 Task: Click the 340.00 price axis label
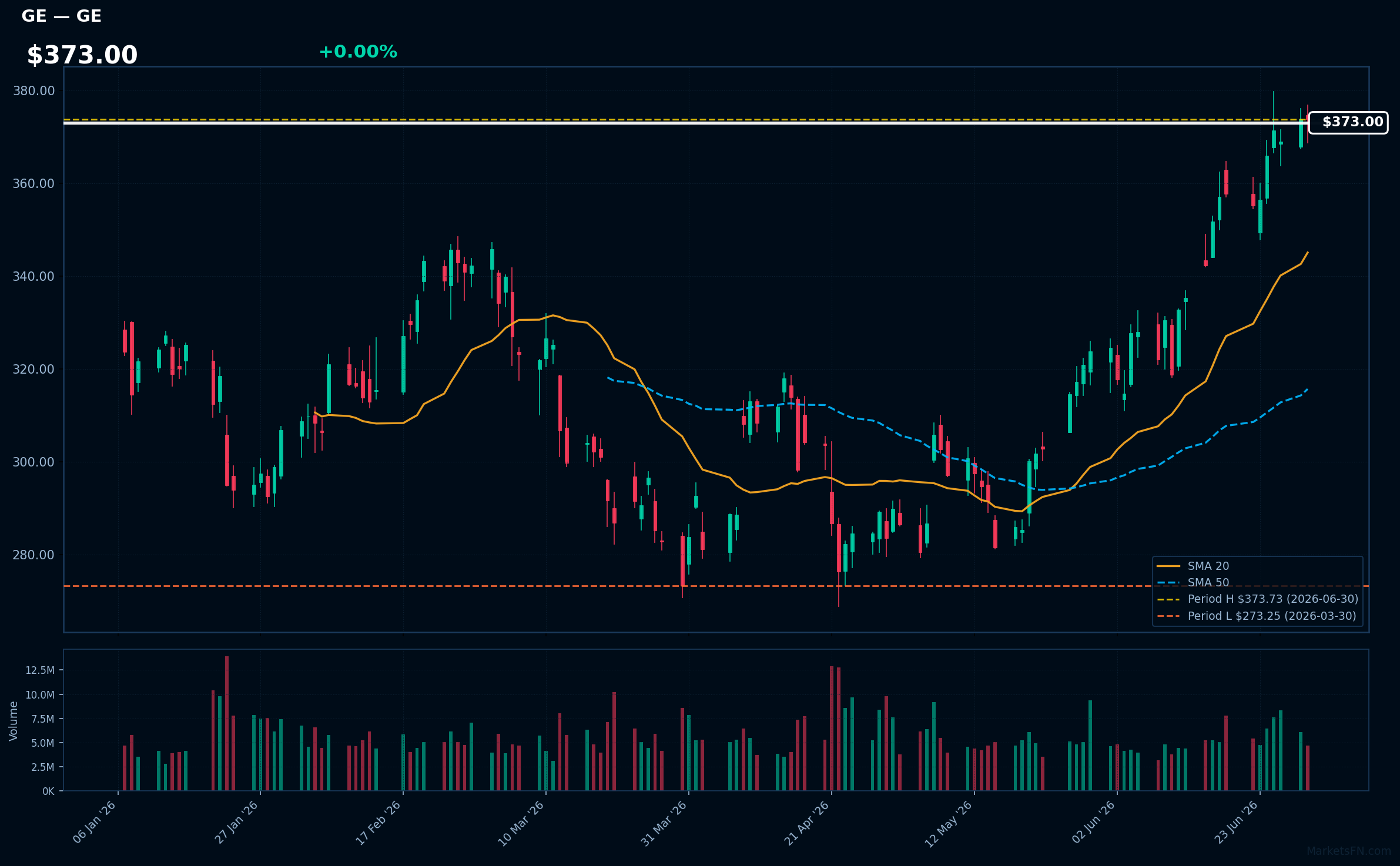(34, 277)
